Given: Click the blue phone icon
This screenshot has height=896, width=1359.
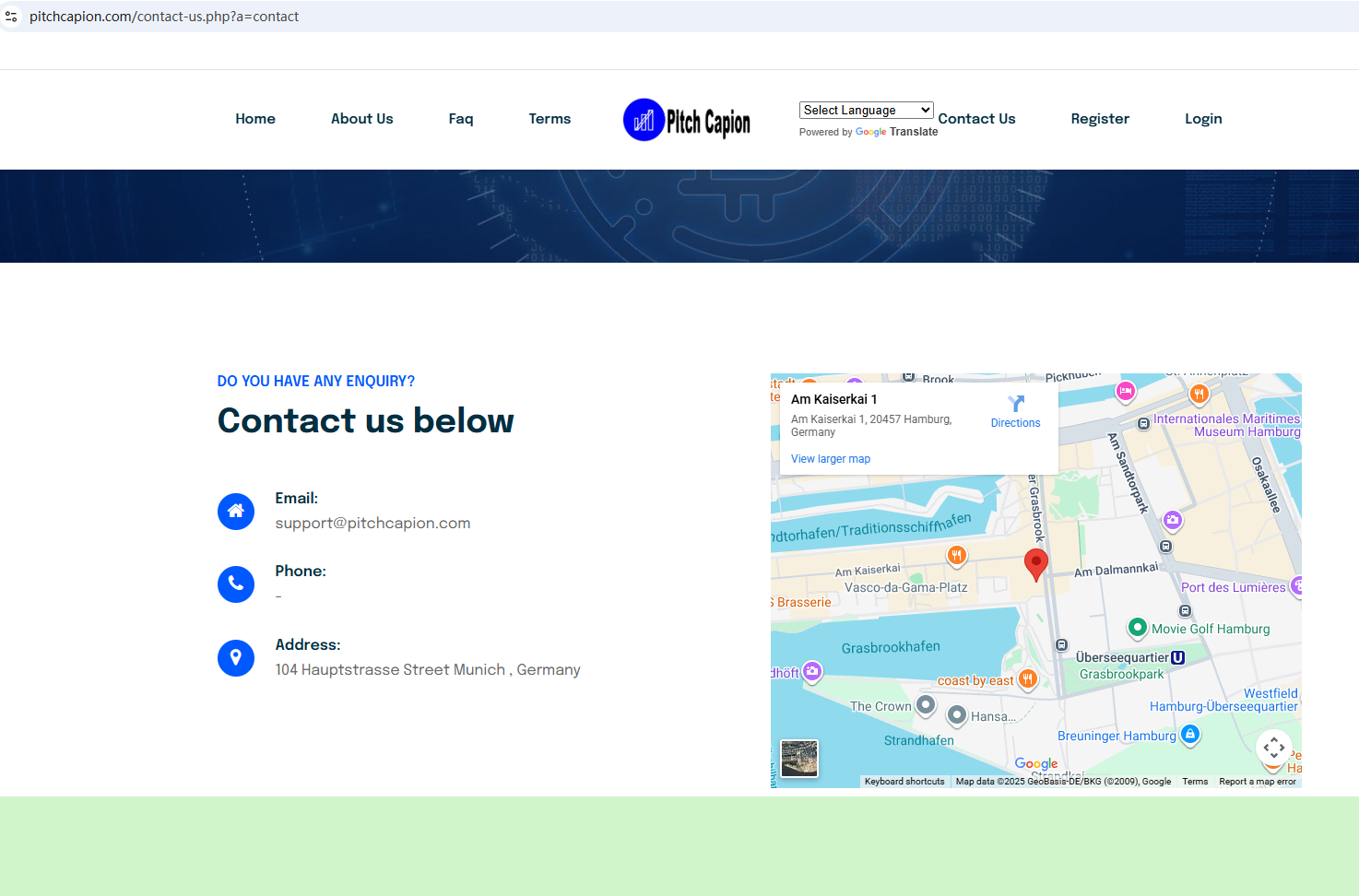Looking at the screenshot, I should [x=236, y=584].
